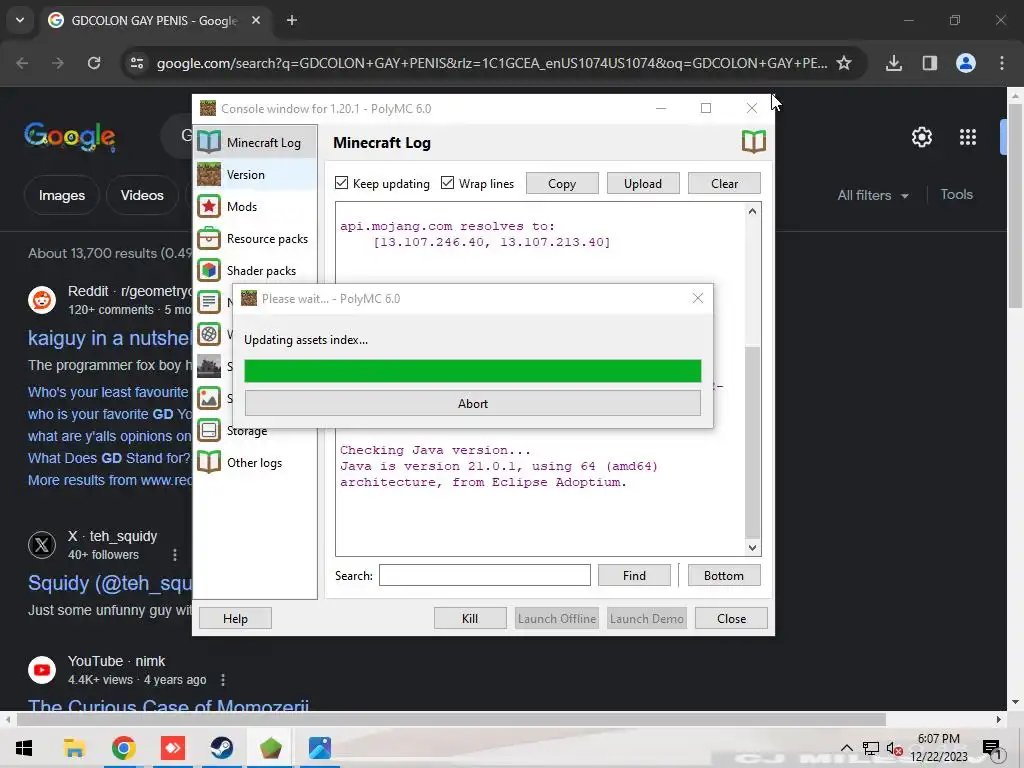The width and height of the screenshot is (1024, 768).
Task: Open File Explorer from taskbar
Action: [x=74, y=748]
